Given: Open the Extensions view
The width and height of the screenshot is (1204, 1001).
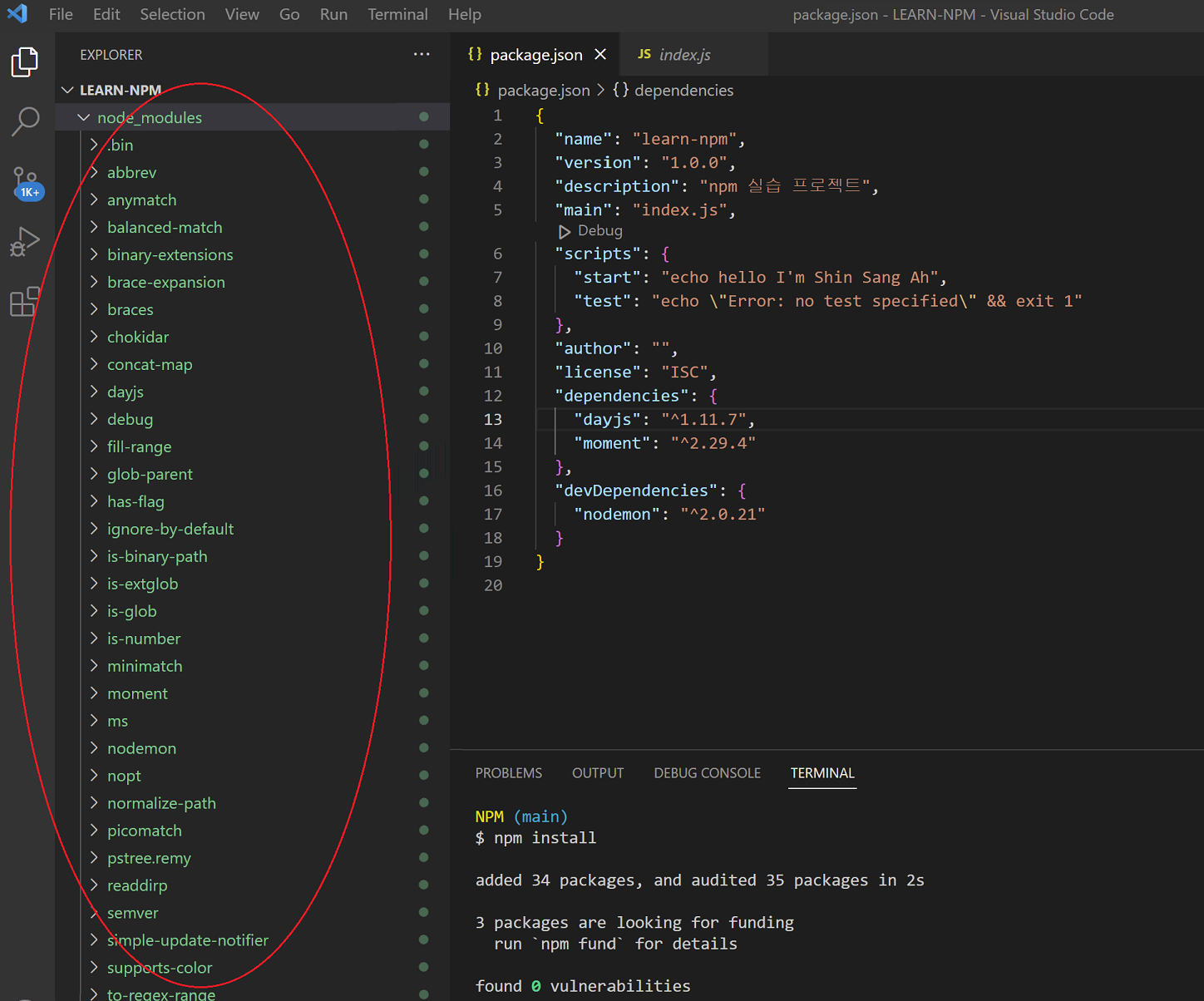Looking at the screenshot, I should point(25,301).
